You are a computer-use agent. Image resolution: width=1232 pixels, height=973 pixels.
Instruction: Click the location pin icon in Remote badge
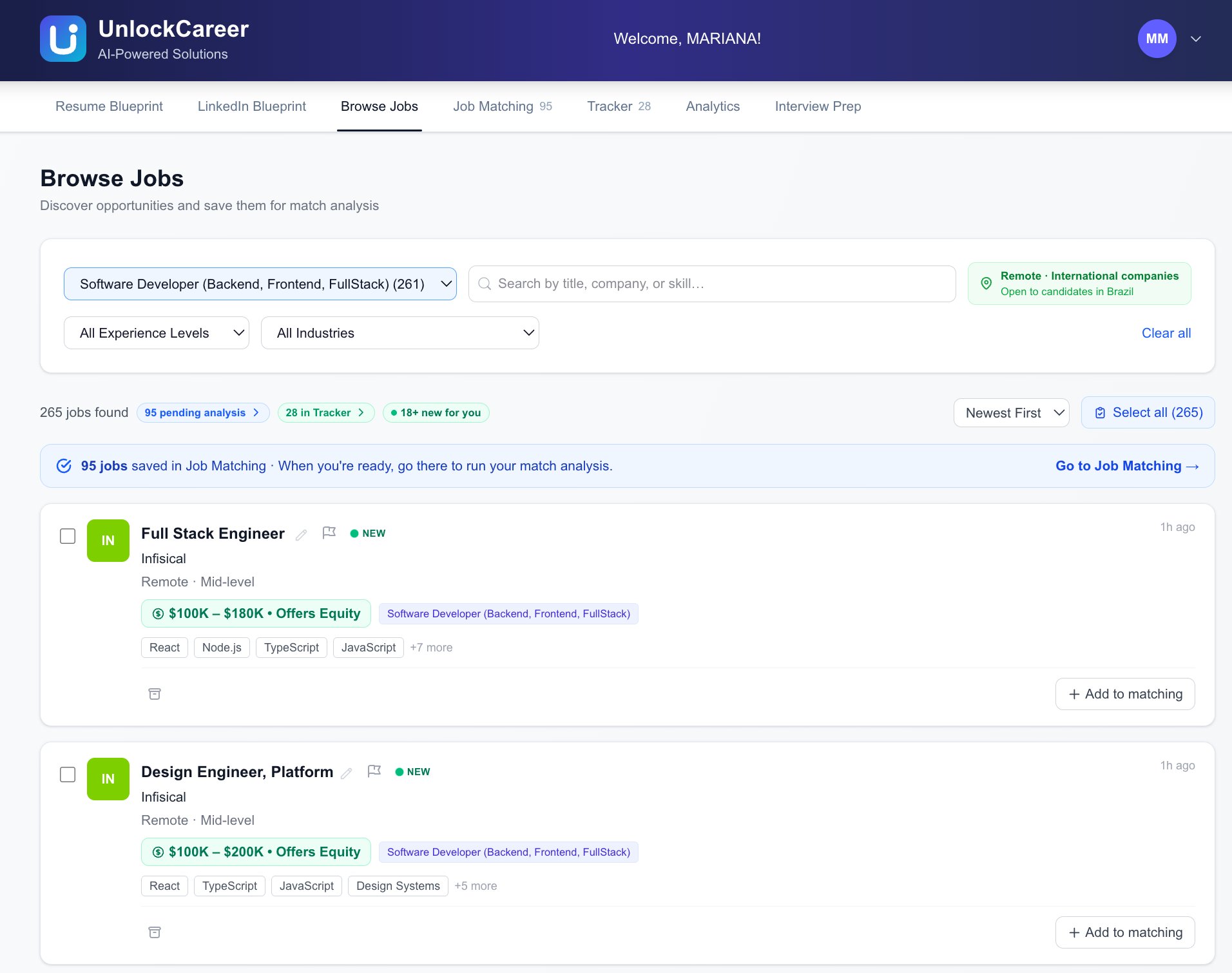point(986,284)
